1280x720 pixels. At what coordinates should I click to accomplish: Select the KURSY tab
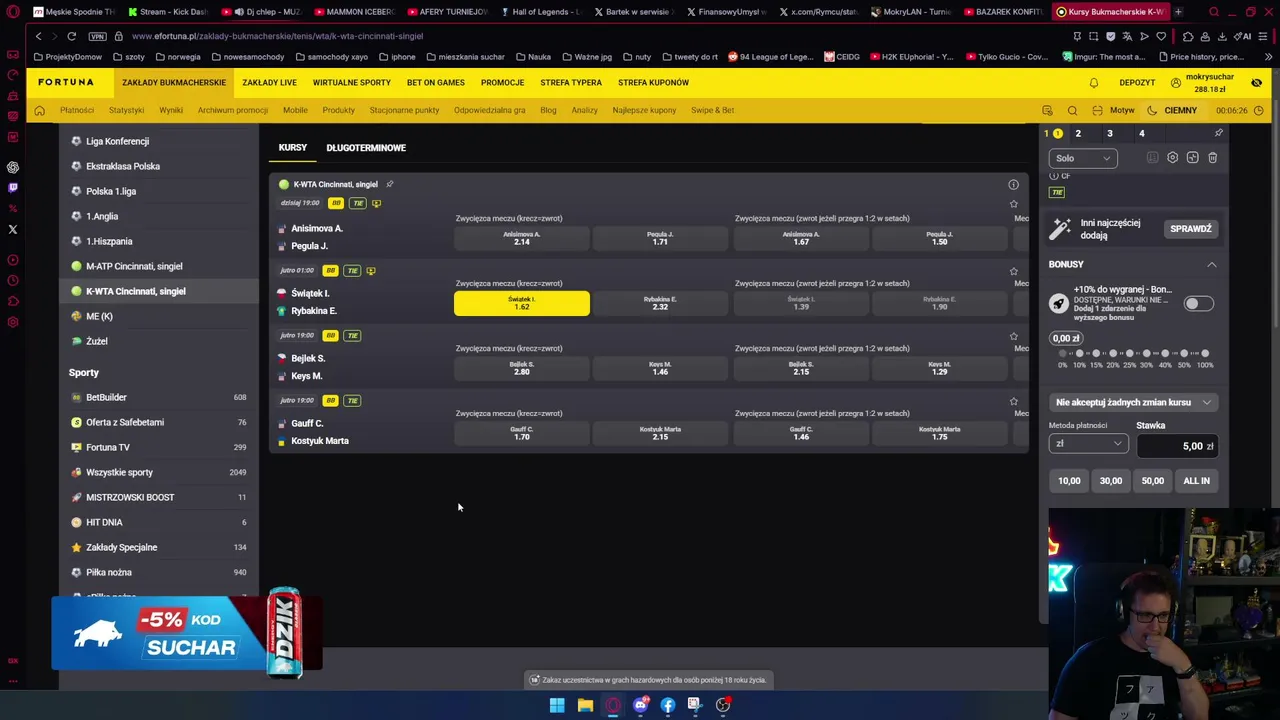pyautogui.click(x=293, y=148)
